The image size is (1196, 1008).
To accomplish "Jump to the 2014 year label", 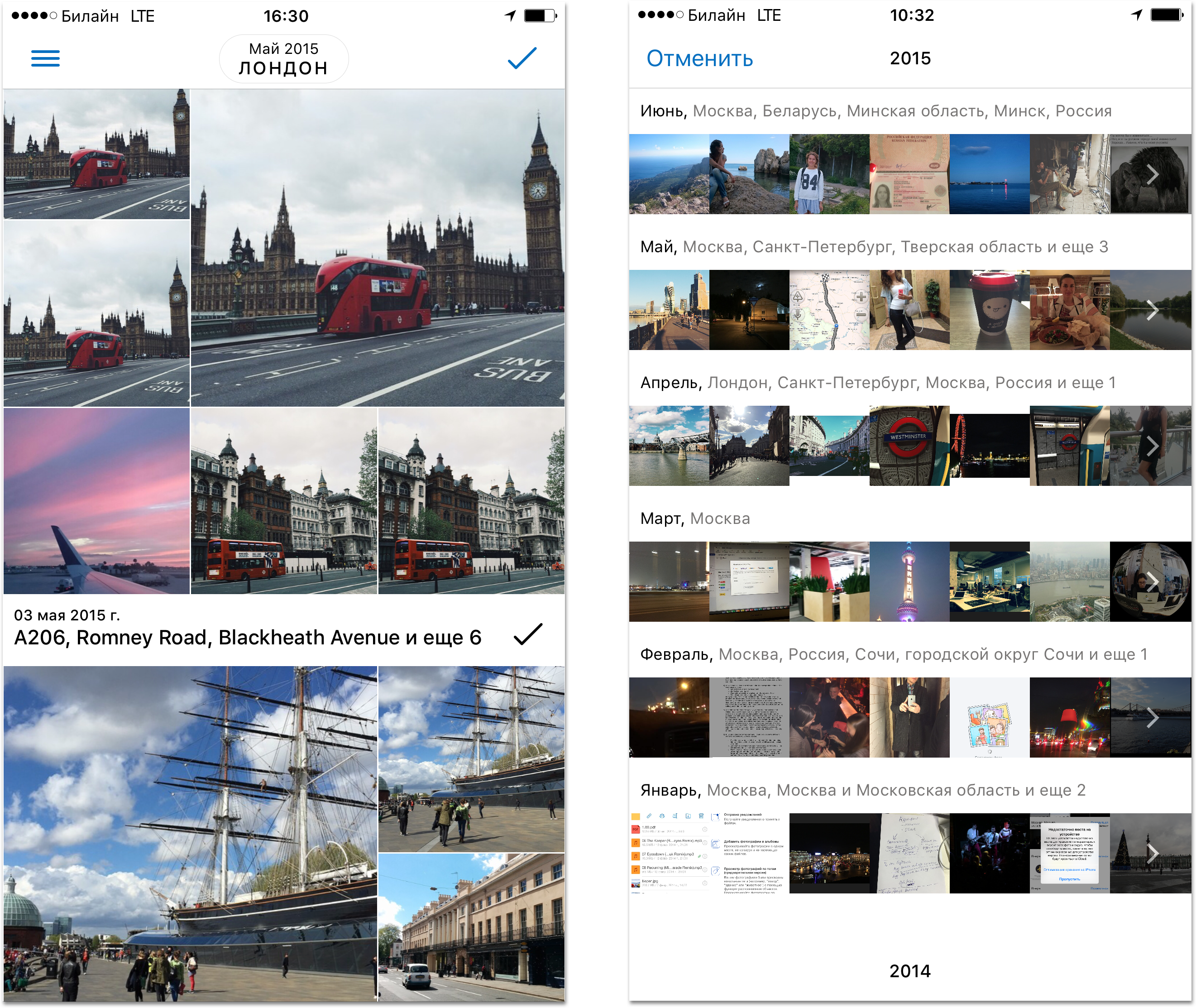I will tap(910, 971).
